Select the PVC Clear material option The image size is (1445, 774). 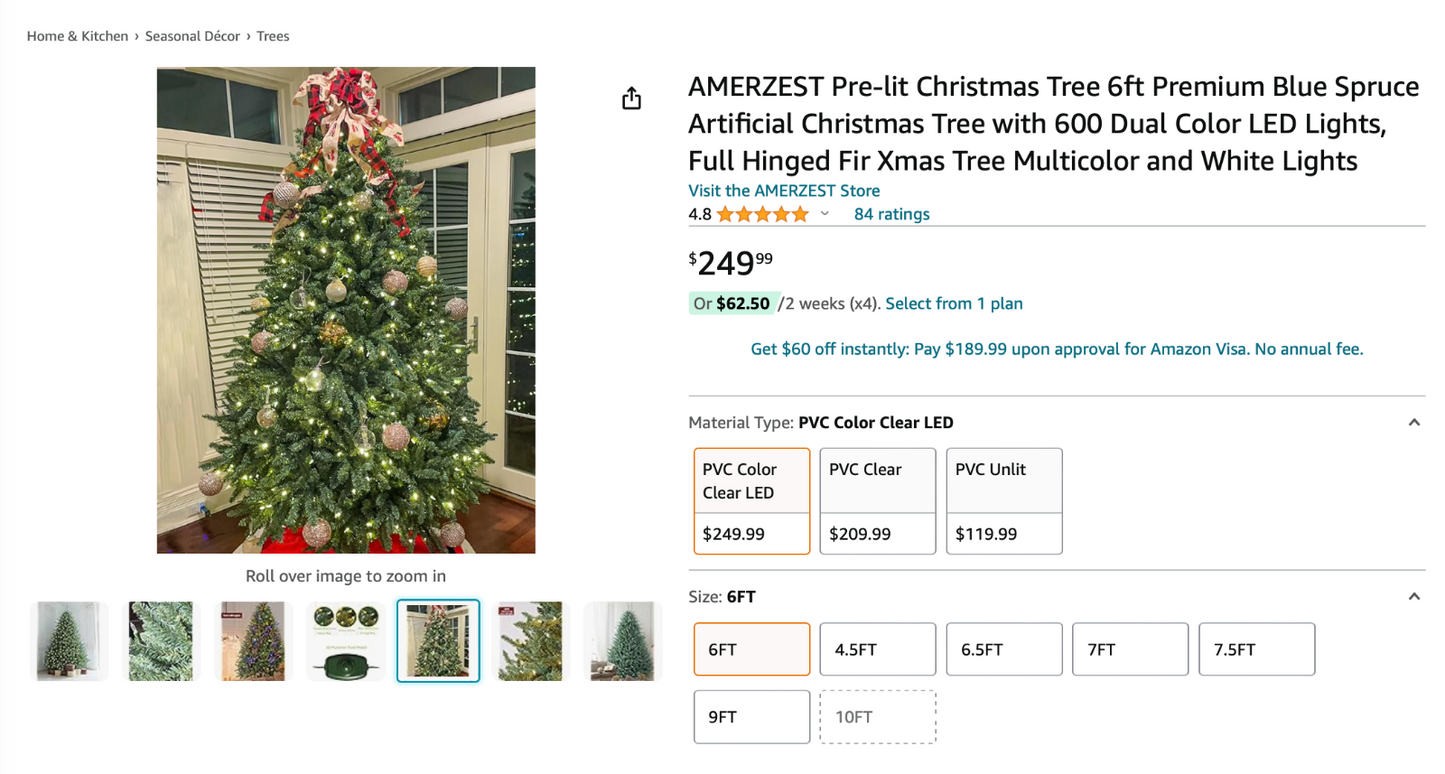click(x=877, y=500)
